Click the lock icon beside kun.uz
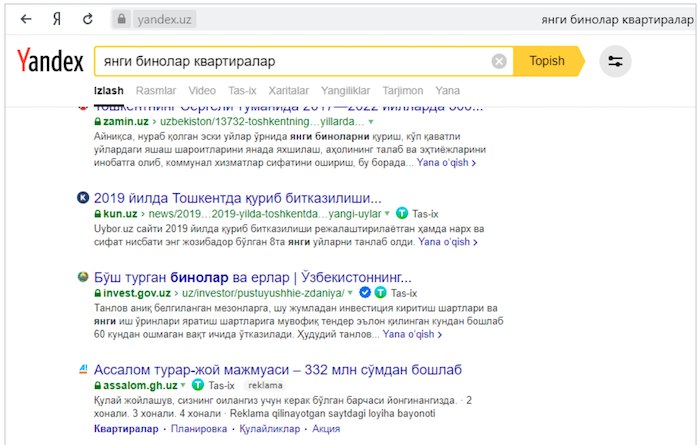Image resolution: width=700 pixels, height=445 pixels. click(x=98, y=214)
